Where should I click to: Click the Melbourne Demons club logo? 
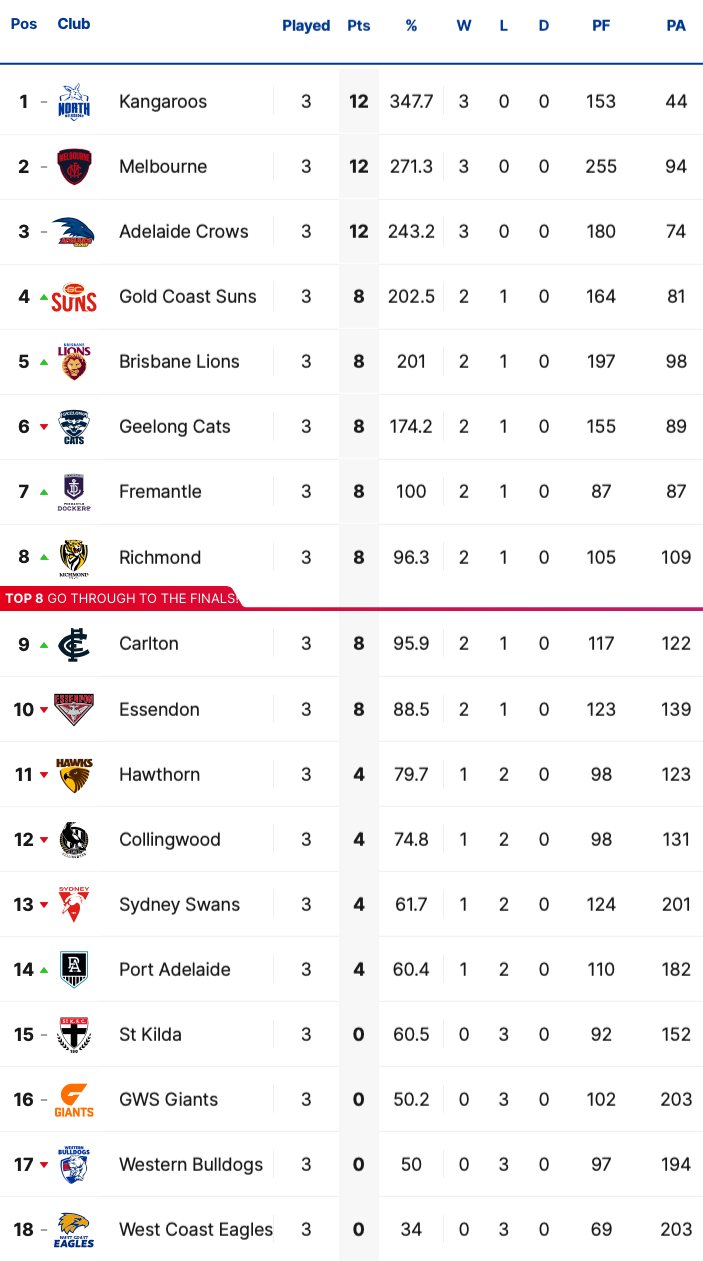(x=74, y=167)
